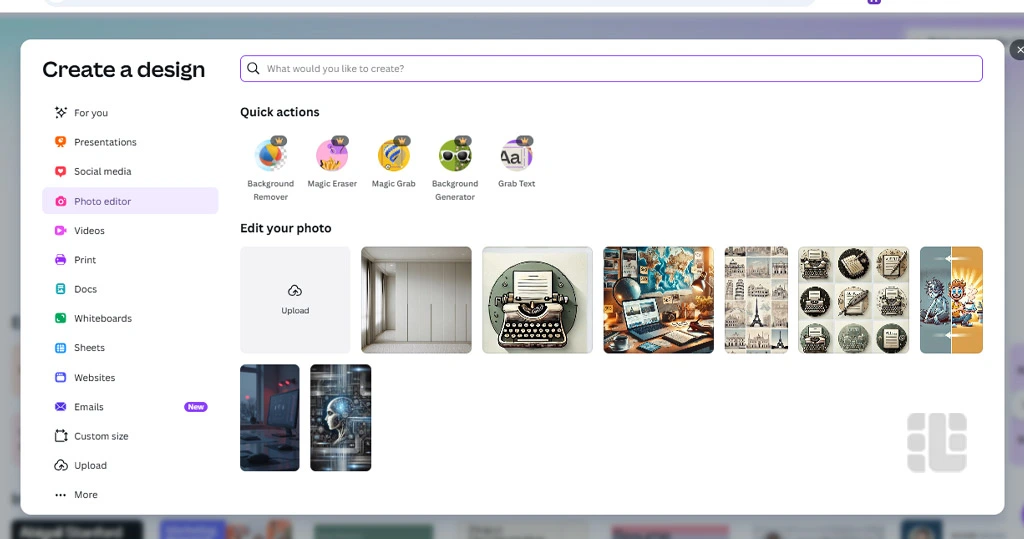Click the Upload tile under Edit your photo

(295, 300)
